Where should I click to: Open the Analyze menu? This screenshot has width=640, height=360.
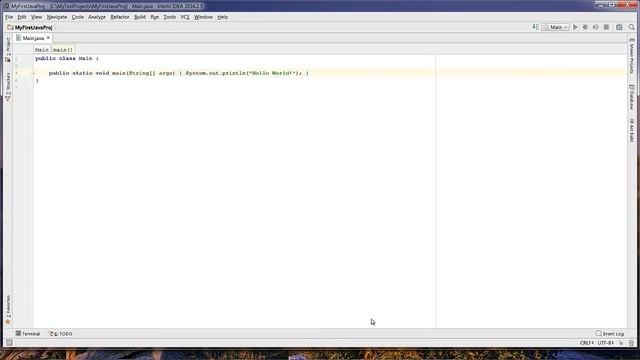pos(97,17)
